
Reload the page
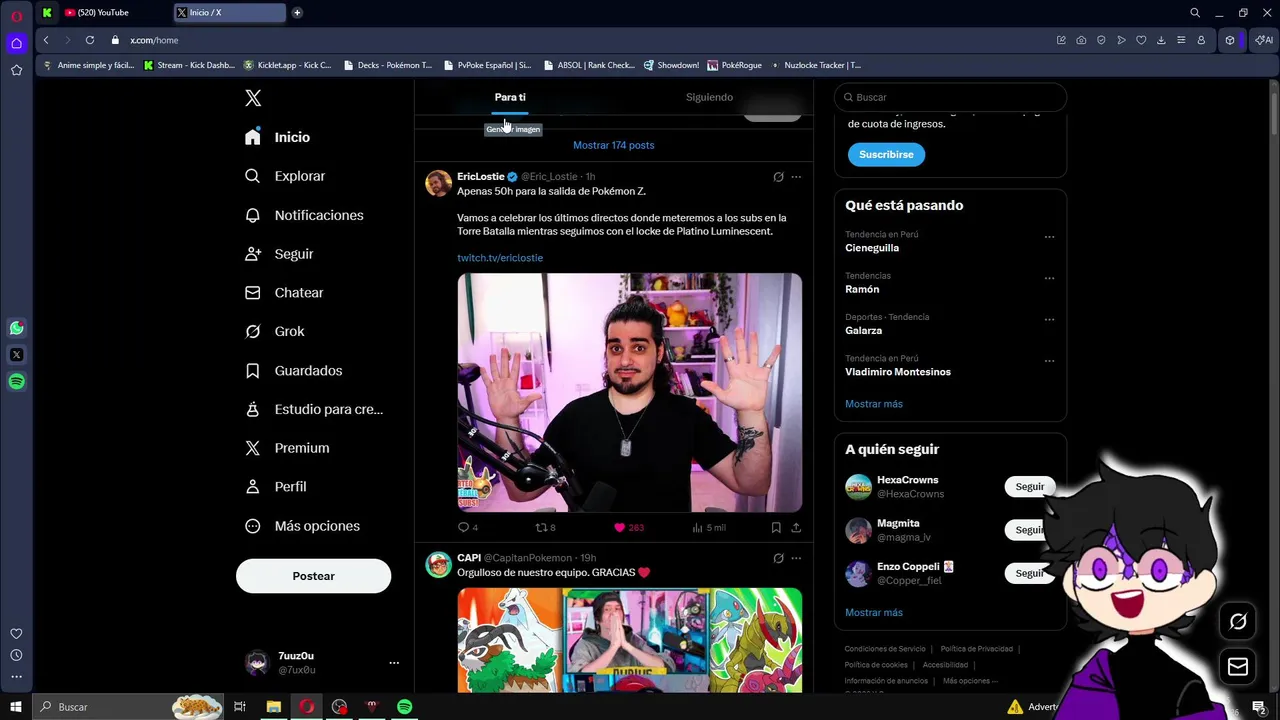(x=90, y=40)
